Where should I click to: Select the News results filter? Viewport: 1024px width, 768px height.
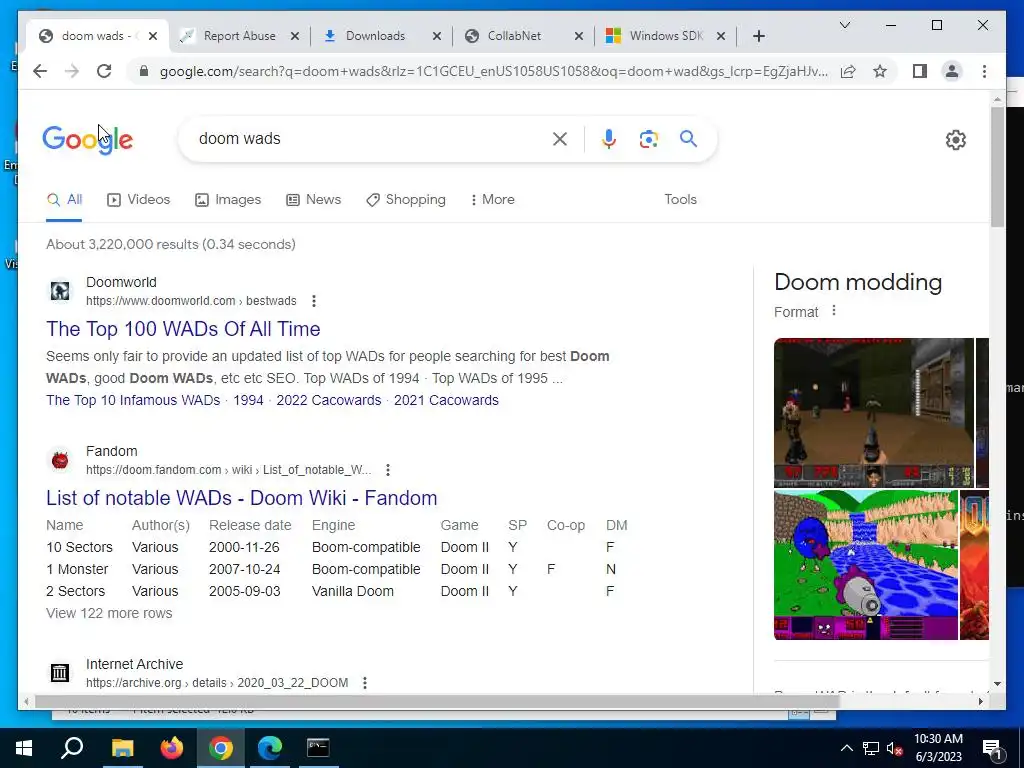313,199
